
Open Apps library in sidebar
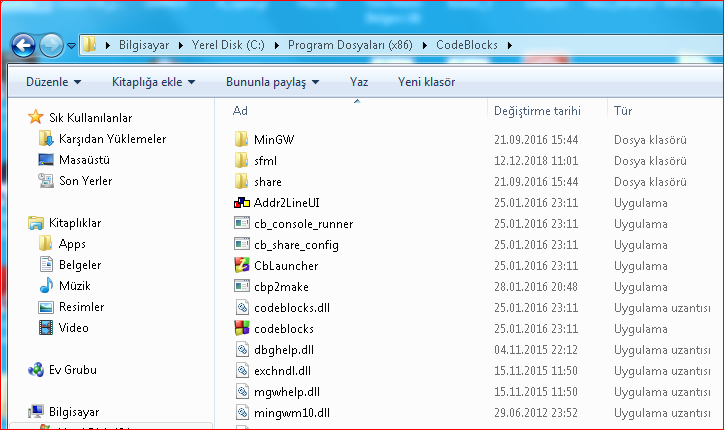tap(72, 244)
